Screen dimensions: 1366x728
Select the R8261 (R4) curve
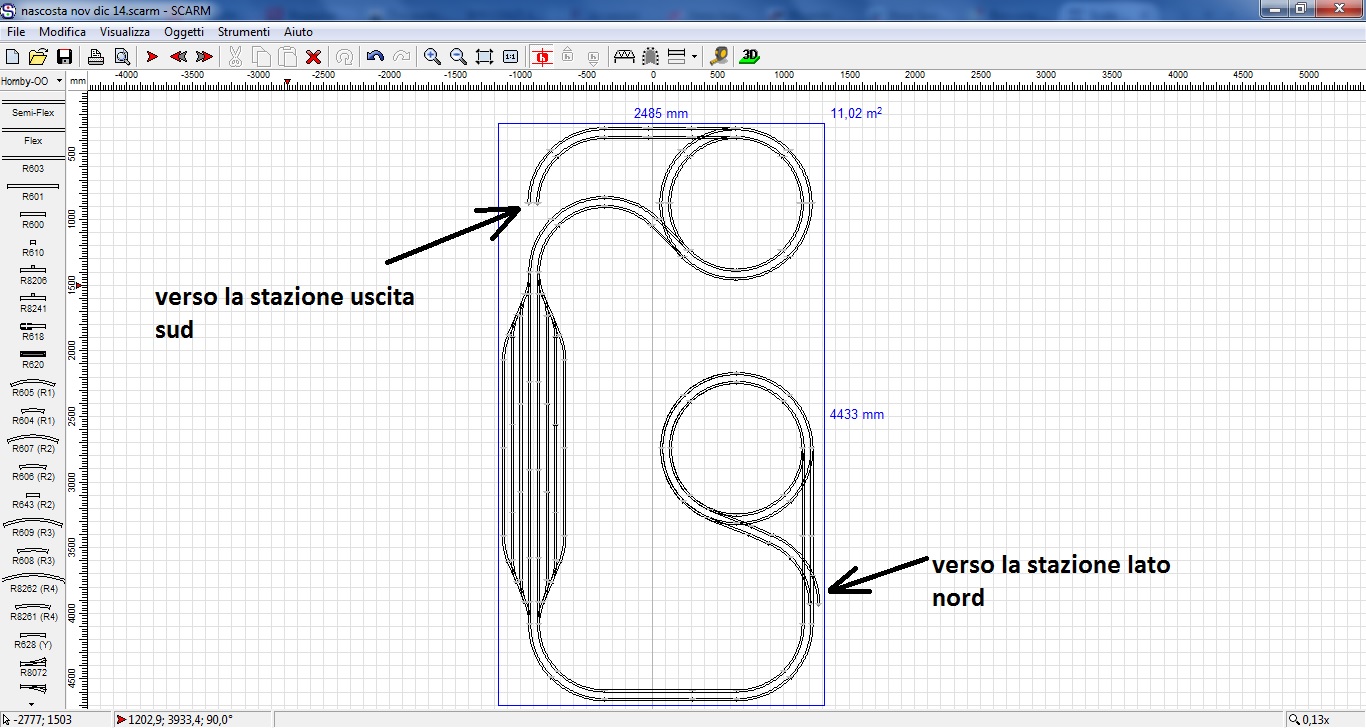pyautogui.click(x=33, y=613)
